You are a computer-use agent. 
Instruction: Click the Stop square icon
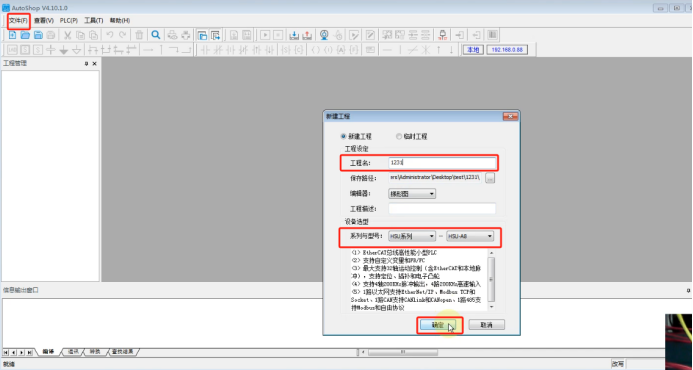(x=278, y=35)
